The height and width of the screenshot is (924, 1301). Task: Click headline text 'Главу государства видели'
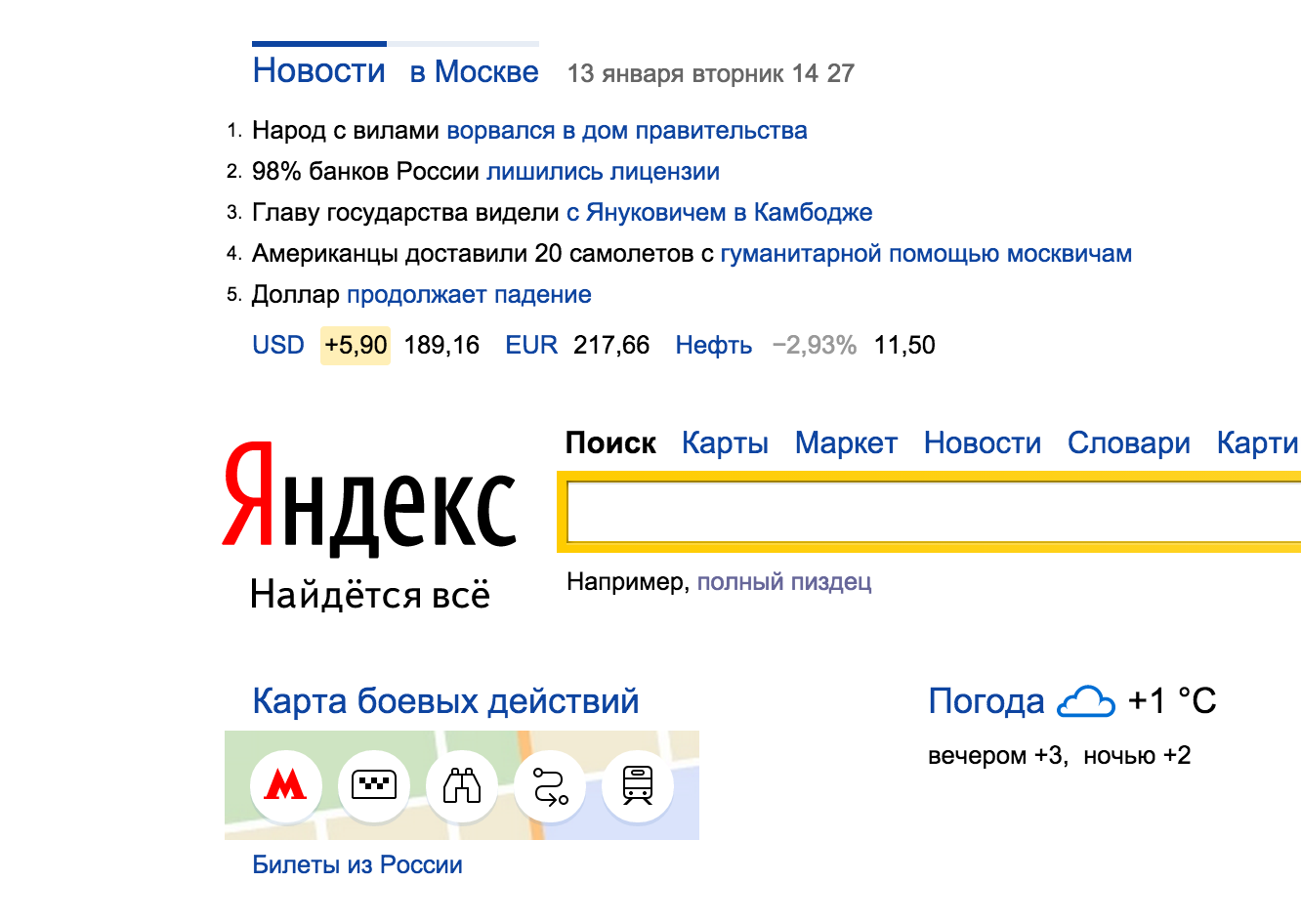click(405, 213)
